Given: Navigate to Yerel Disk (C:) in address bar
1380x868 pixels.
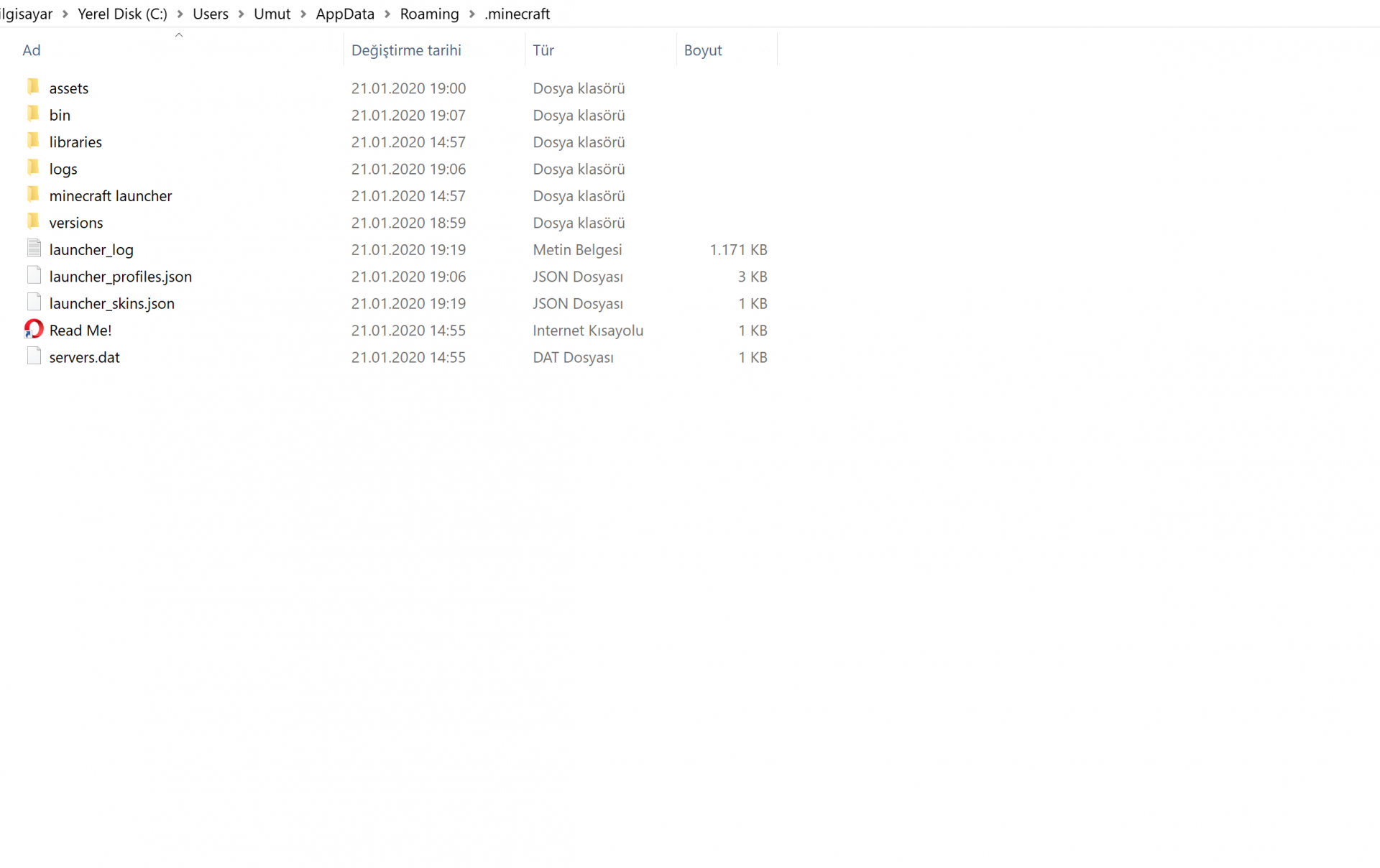Looking at the screenshot, I should (123, 14).
